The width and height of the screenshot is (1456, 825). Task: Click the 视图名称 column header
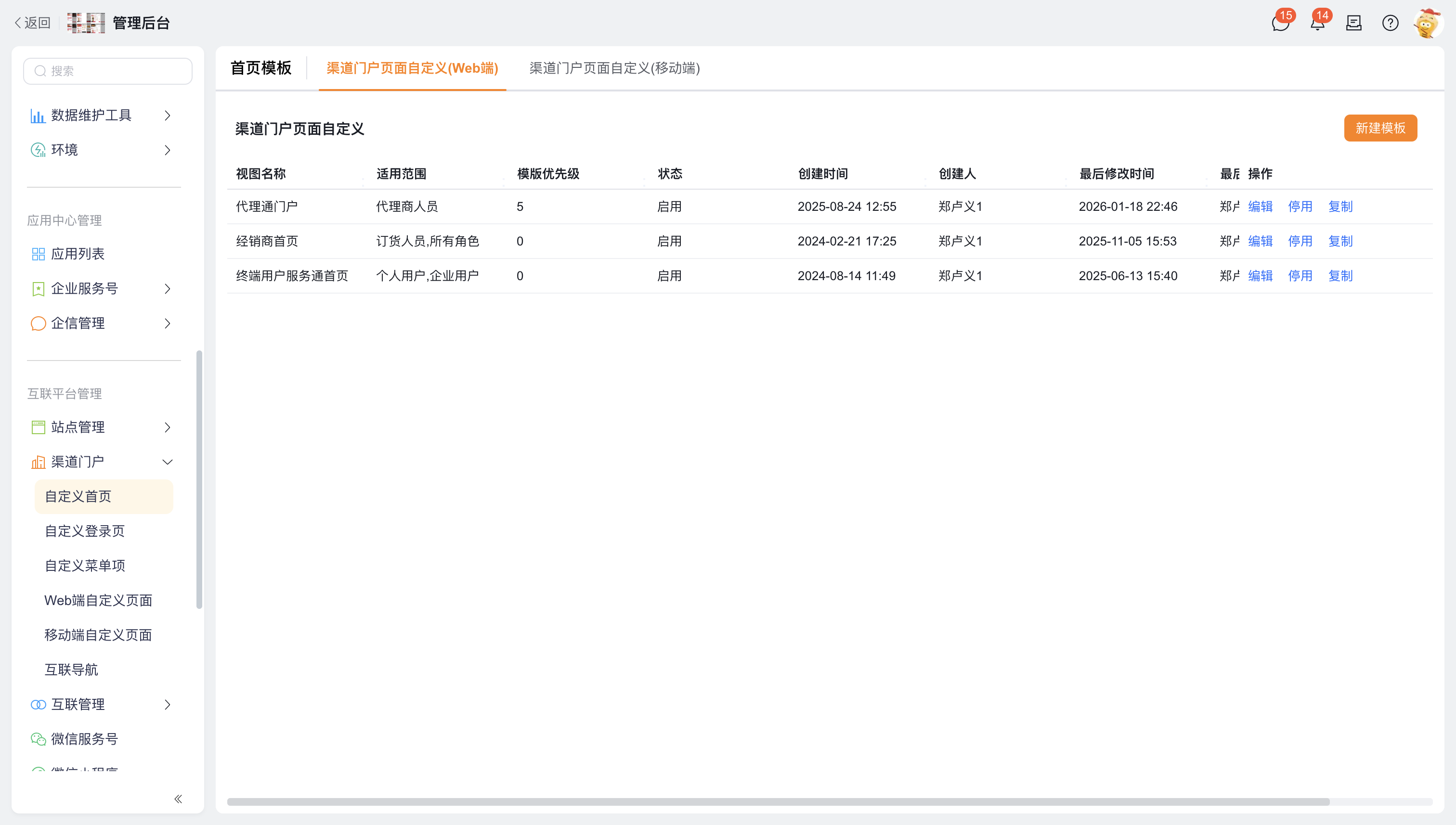pos(260,174)
